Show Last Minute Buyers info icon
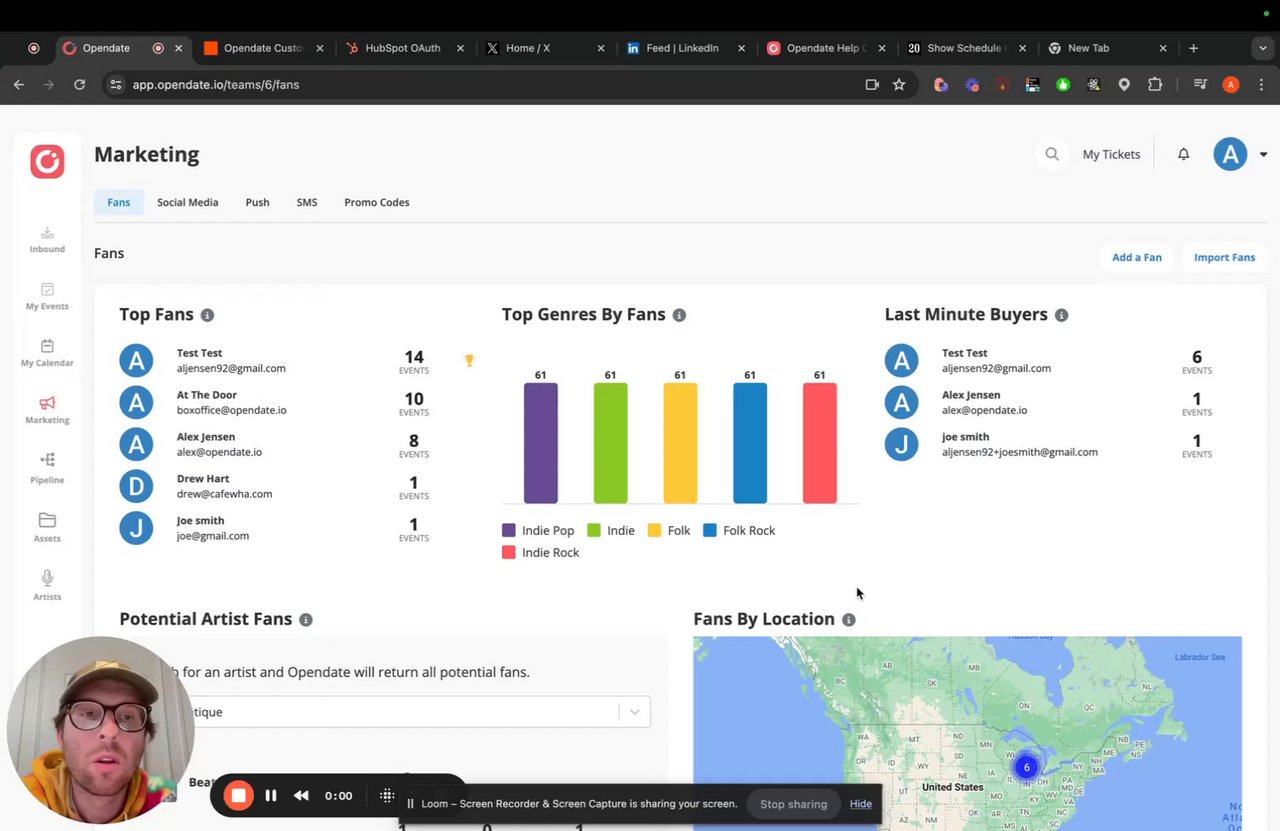 pos(1061,315)
